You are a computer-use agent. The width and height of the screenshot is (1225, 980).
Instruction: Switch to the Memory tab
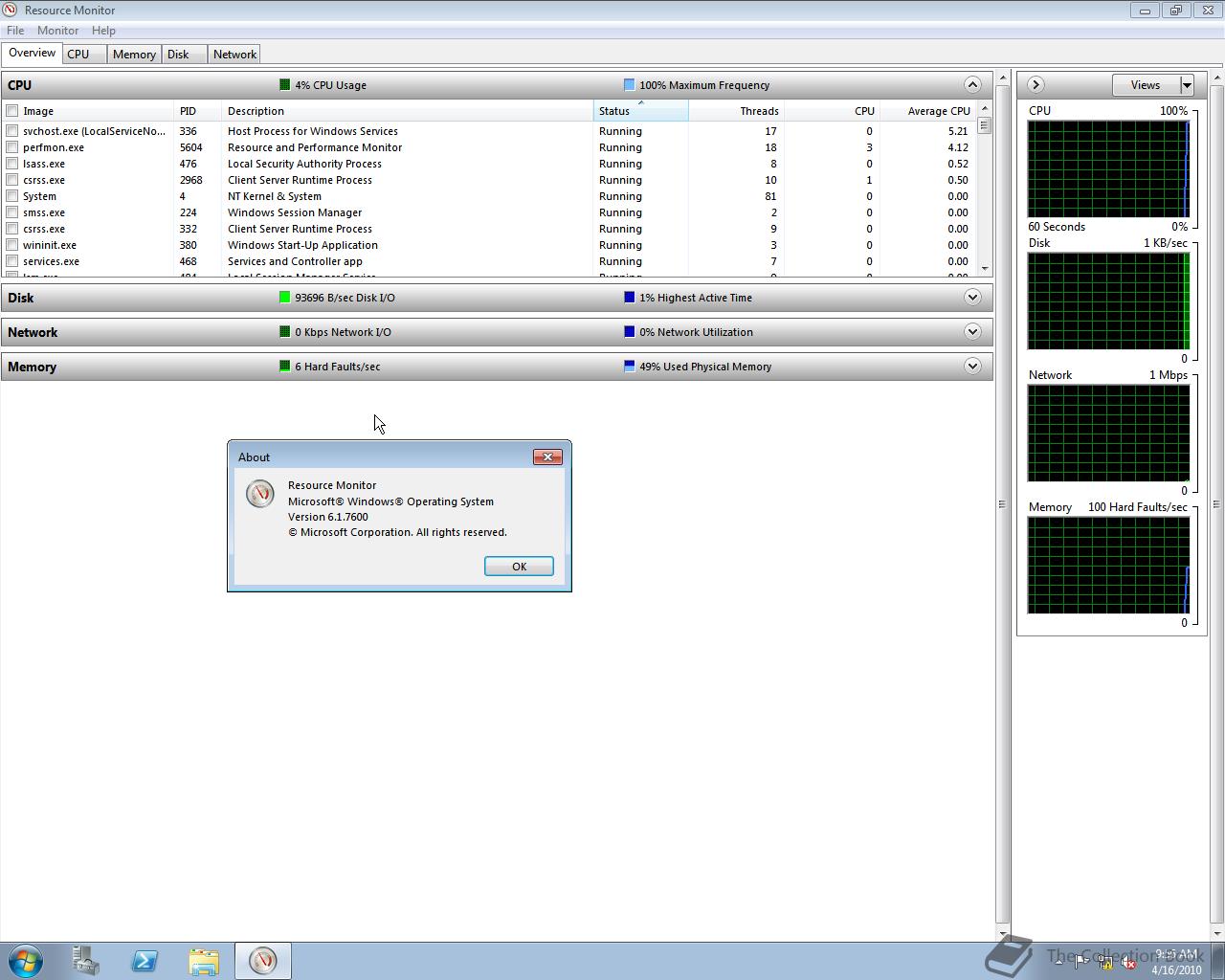point(134,55)
